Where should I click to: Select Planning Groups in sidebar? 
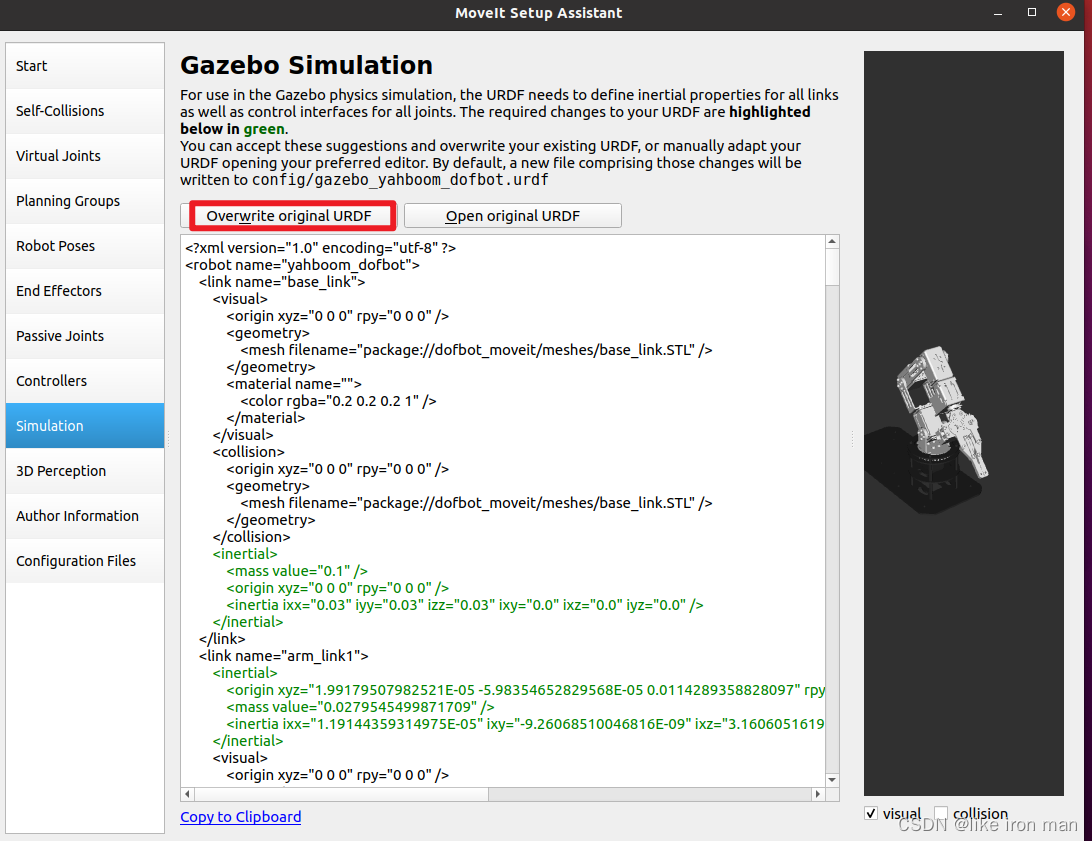(85, 201)
